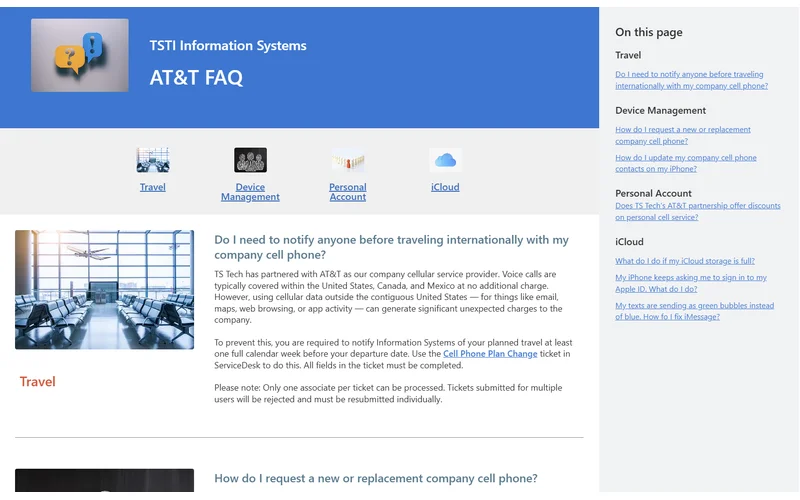
Task: Click the orange 'Travel' section label
Action: click(x=37, y=382)
